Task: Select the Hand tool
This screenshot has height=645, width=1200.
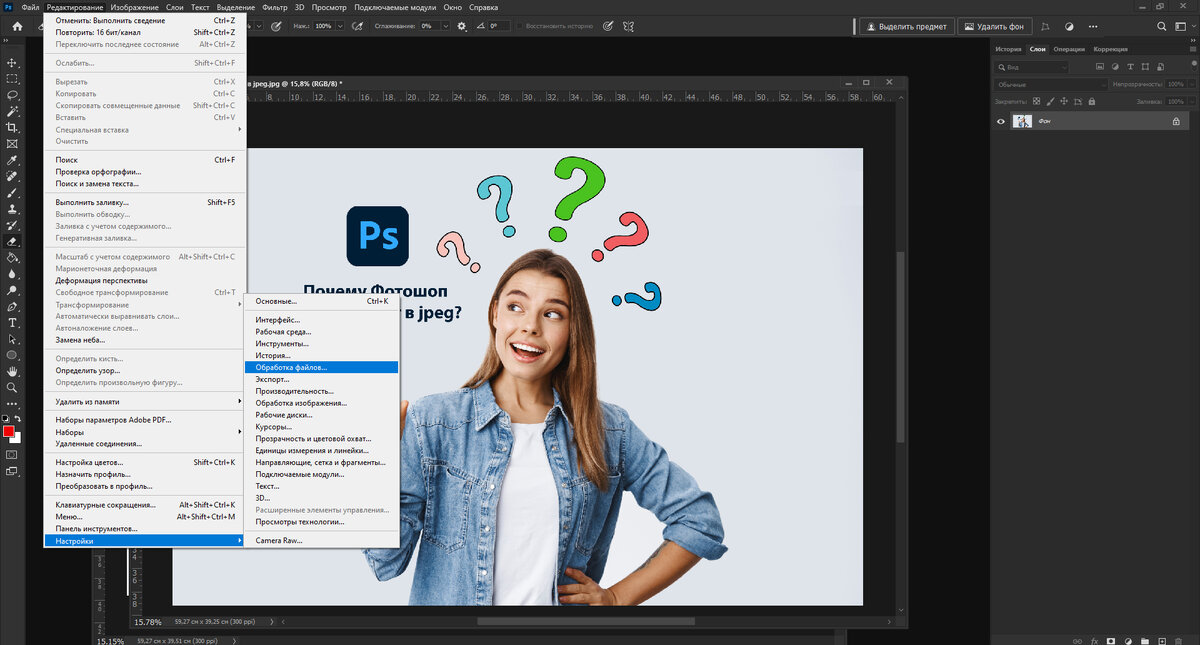Action: [13, 371]
